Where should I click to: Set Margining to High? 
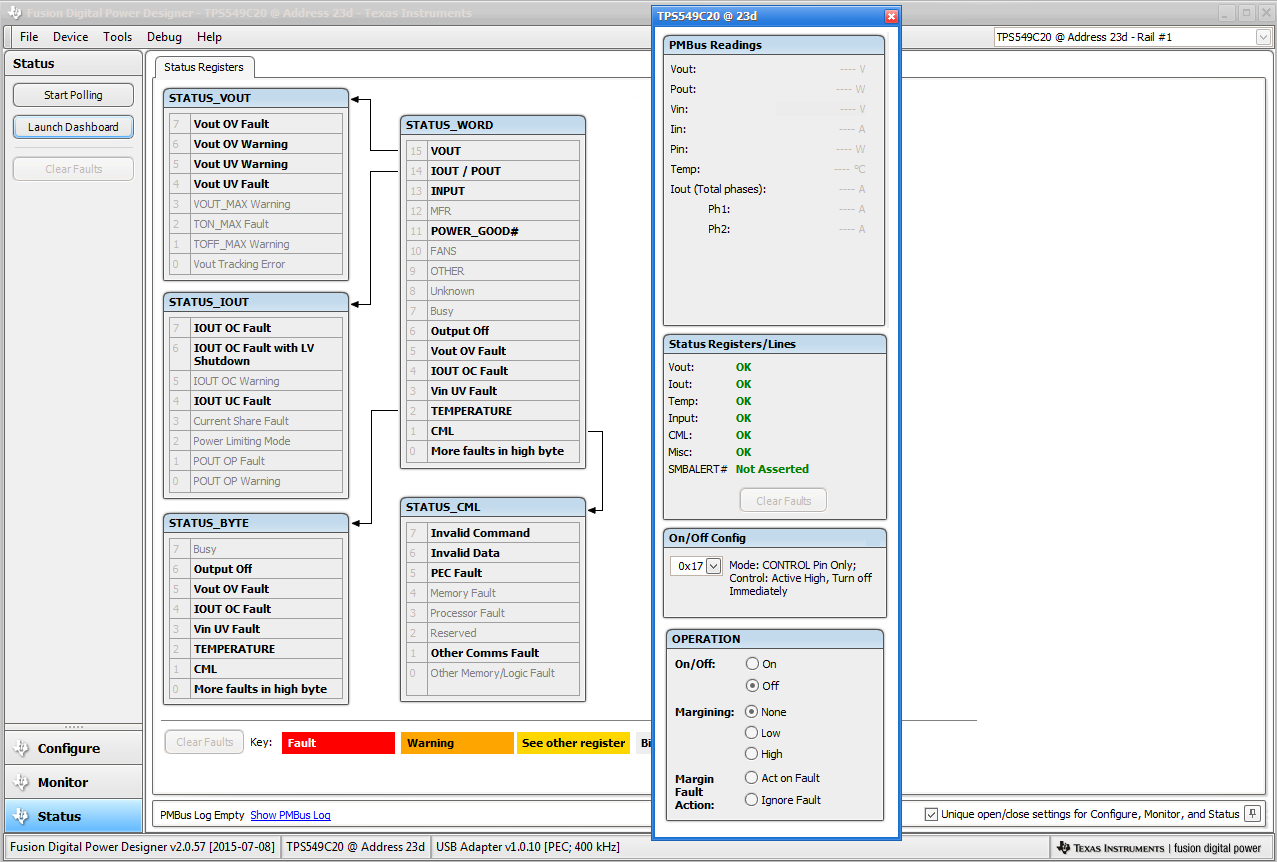pyautogui.click(x=752, y=754)
